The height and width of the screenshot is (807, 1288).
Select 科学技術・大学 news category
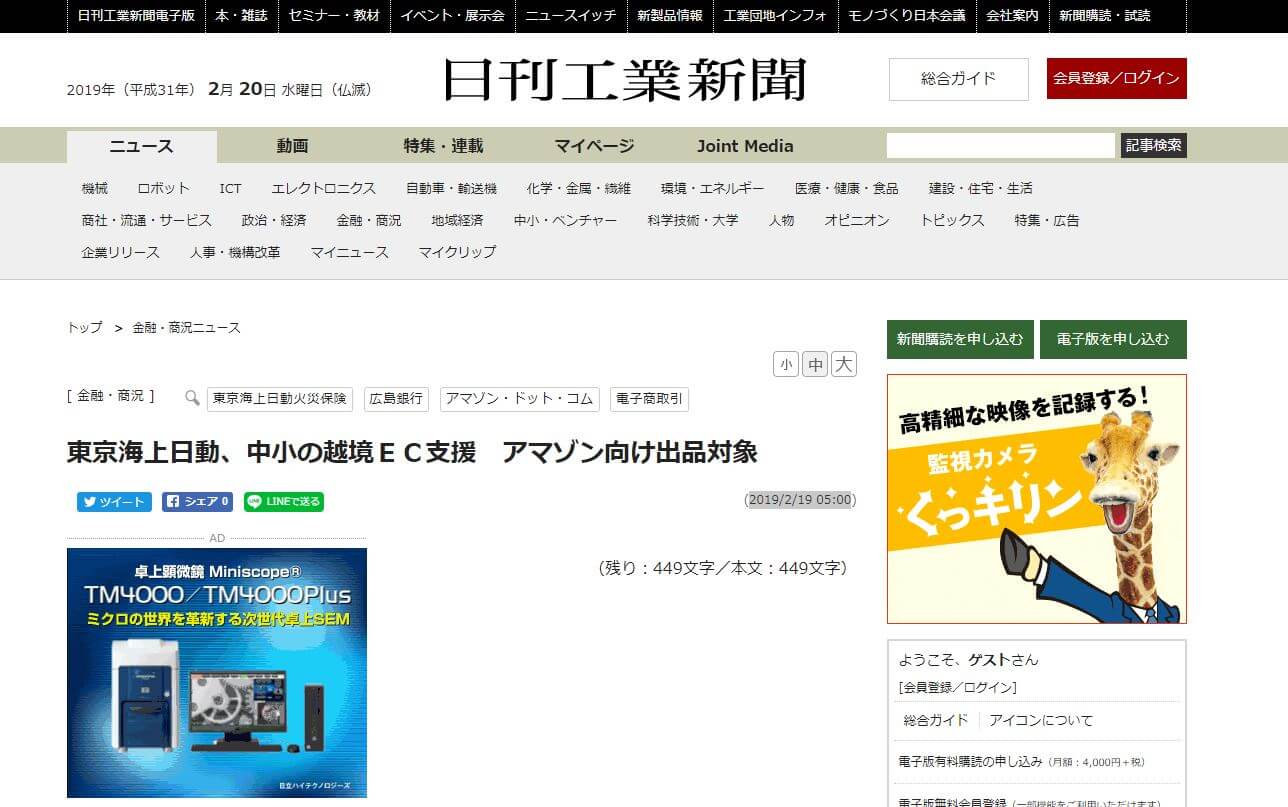(692, 220)
